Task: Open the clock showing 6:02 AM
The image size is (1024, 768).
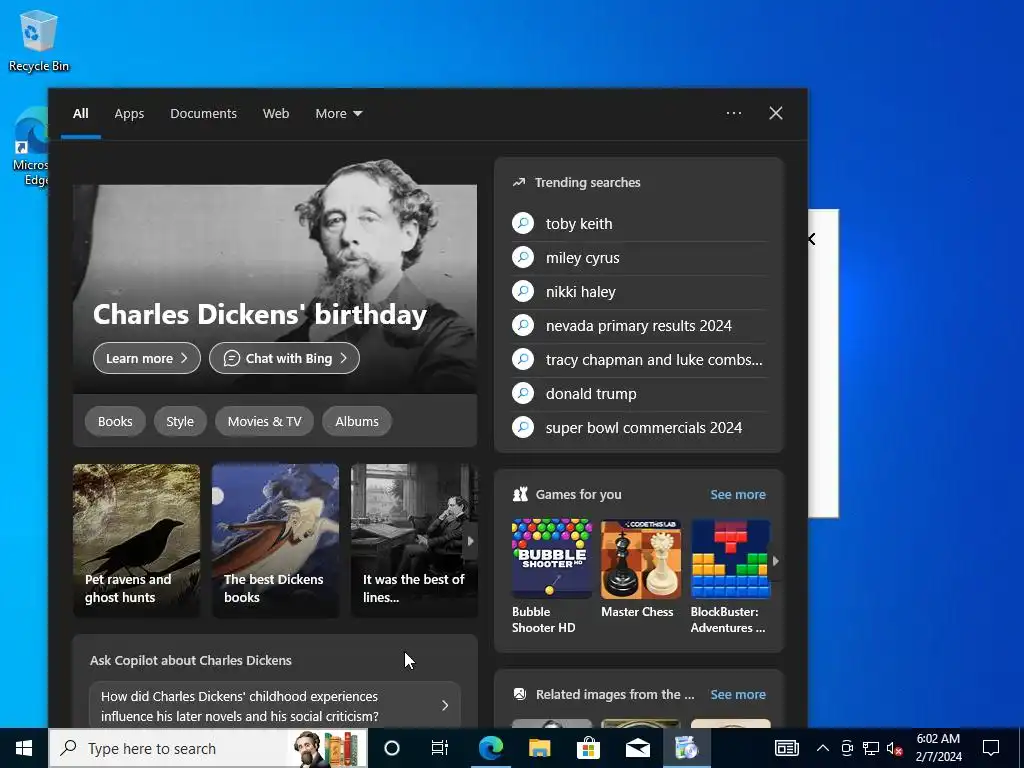Action: coord(938,748)
